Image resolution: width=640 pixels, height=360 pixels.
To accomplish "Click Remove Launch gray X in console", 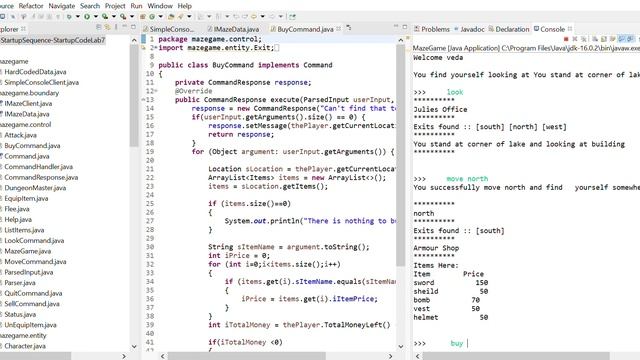I will pyautogui.click(x=575, y=39).
